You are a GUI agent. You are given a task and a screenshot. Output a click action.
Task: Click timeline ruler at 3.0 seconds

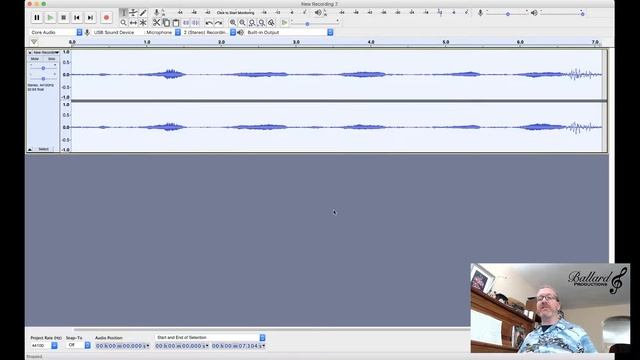[x=296, y=42]
